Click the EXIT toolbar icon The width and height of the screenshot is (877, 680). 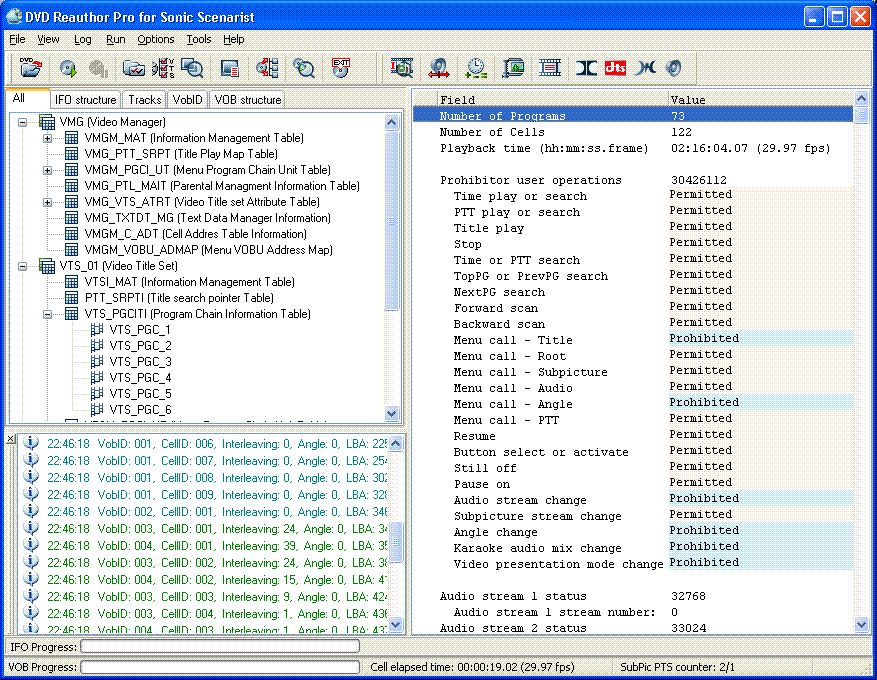[x=341, y=68]
